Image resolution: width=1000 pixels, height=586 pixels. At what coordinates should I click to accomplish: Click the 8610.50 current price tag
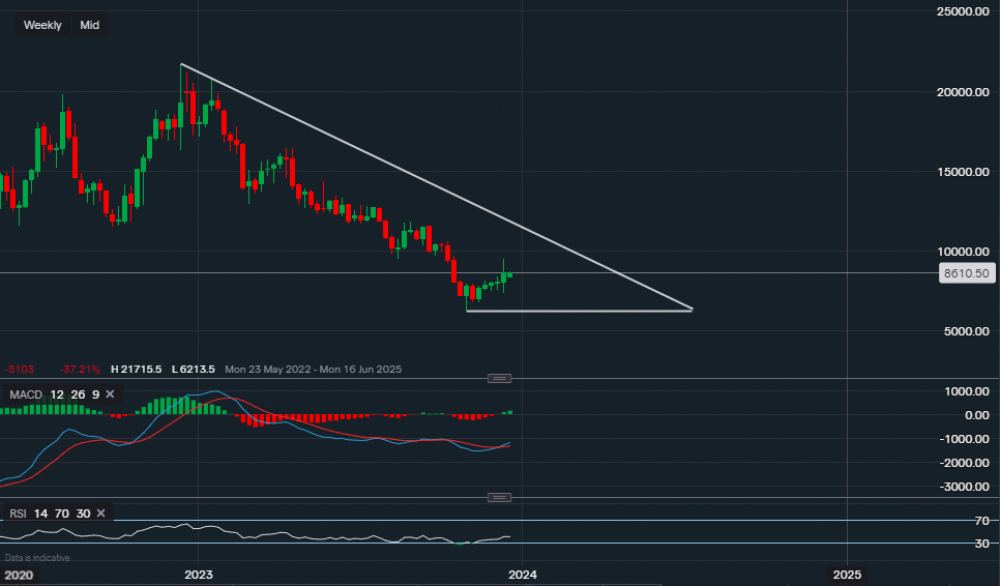click(966, 272)
